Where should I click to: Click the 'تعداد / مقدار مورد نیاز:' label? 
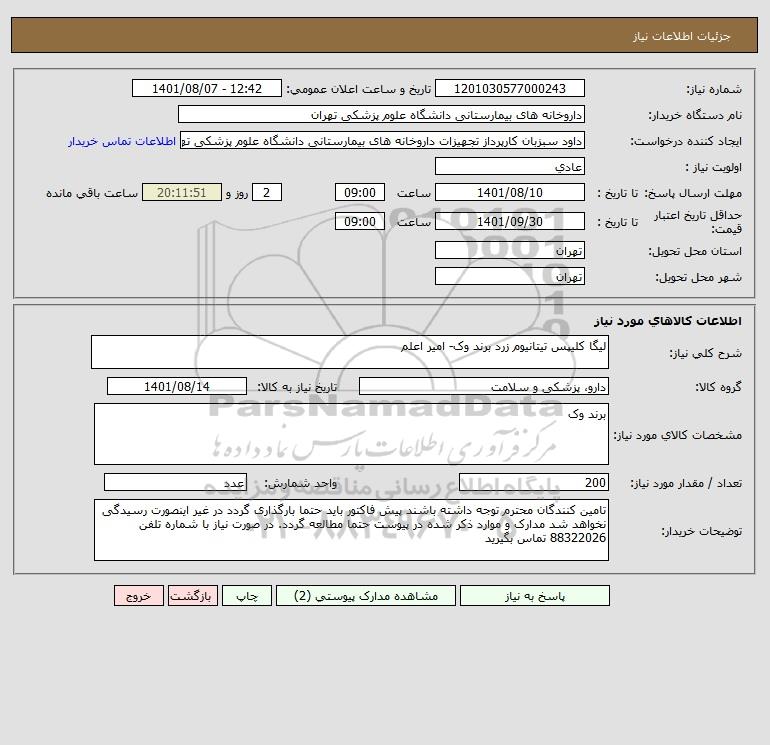[x=686, y=483]
